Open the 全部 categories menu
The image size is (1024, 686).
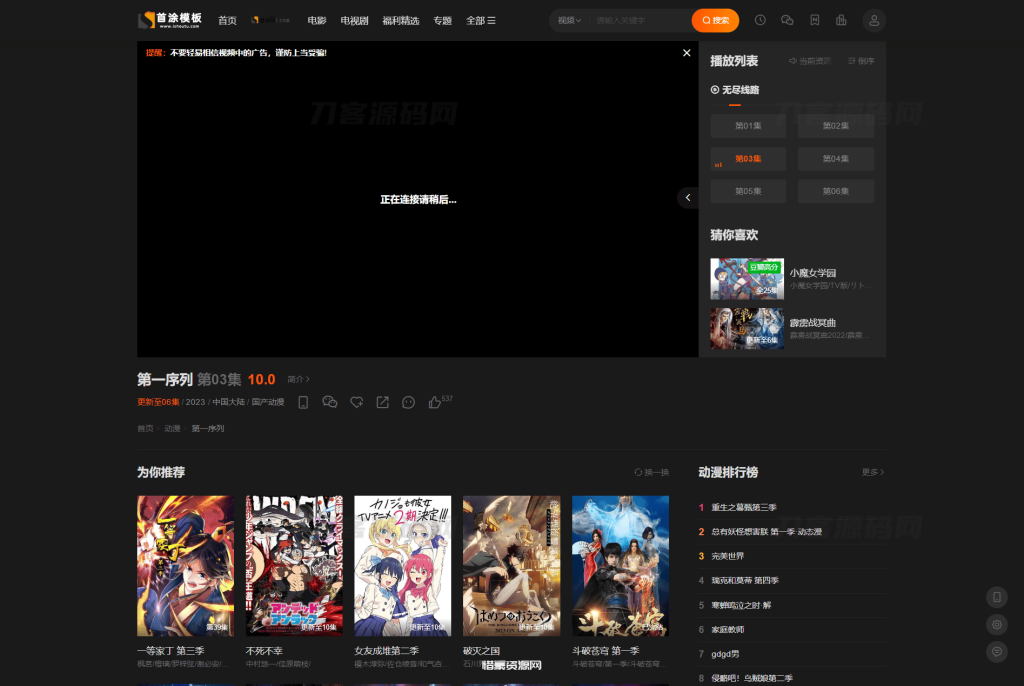point(480,20)
